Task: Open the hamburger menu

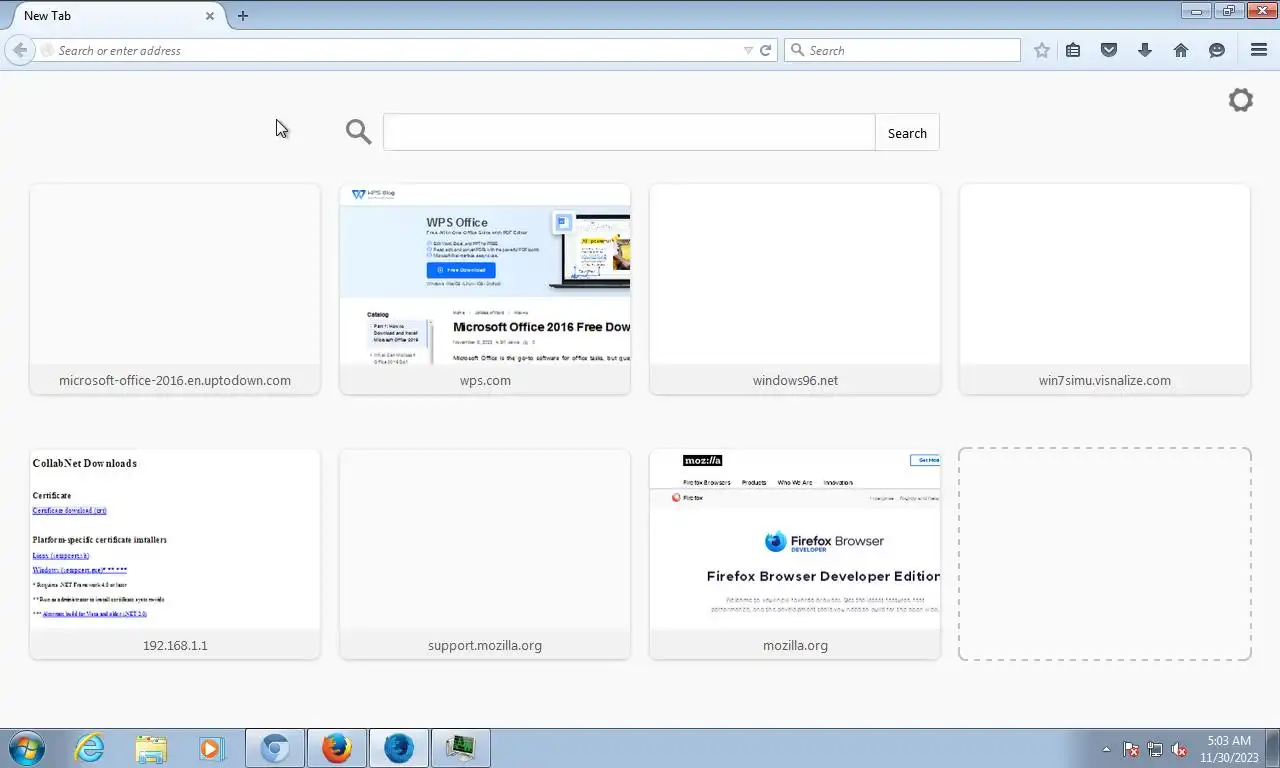Action: click(1259, 50)
